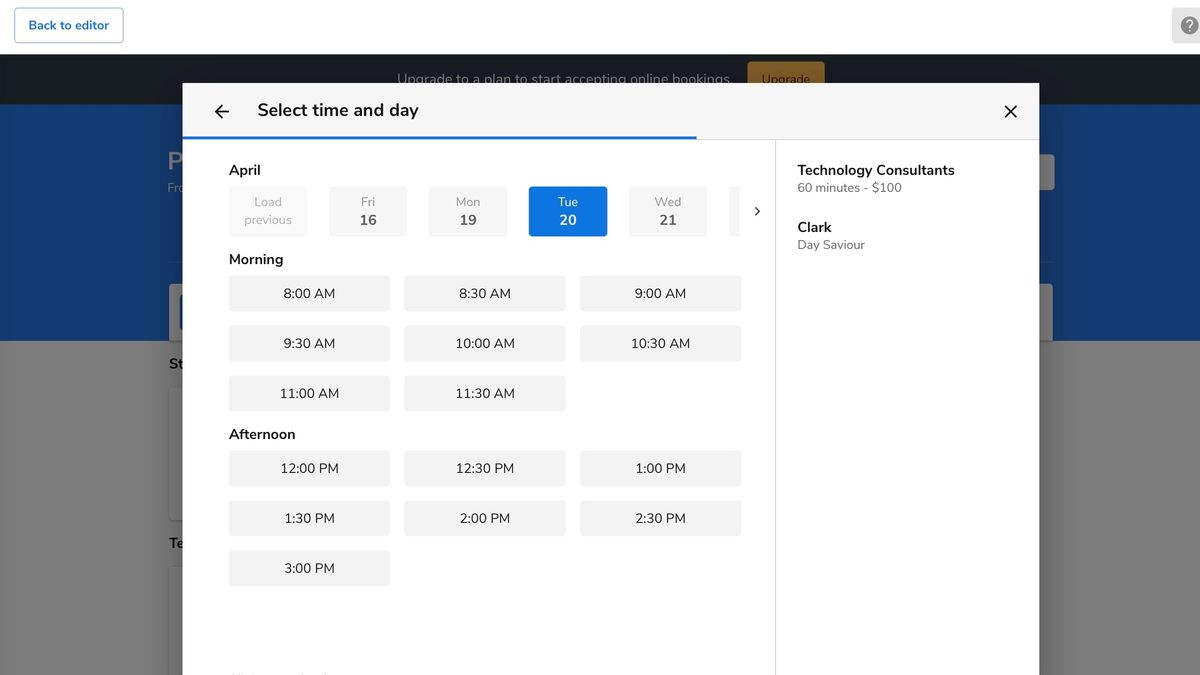
Task: Show next dates with the right chevron
Action: coord(757,211)
